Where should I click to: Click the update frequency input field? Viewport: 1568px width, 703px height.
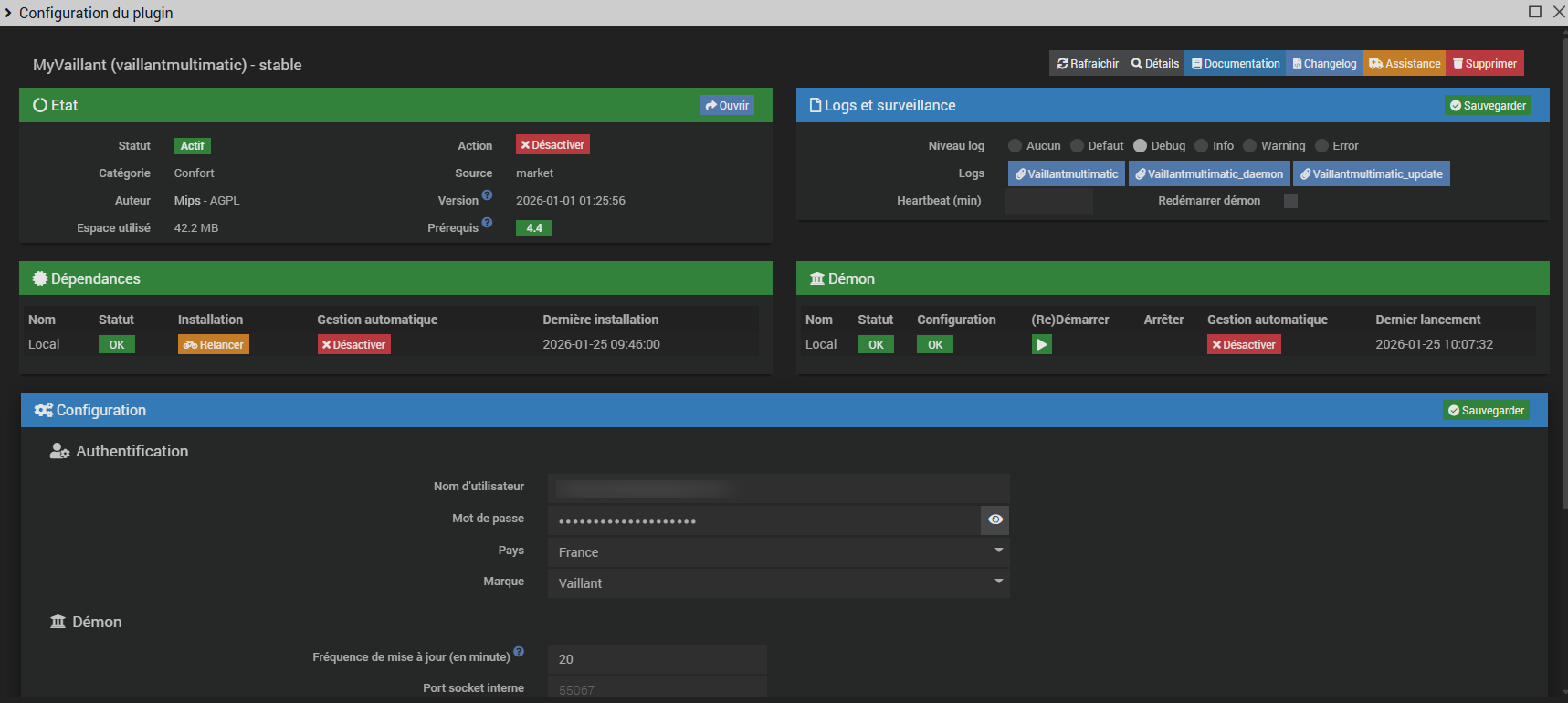tap(657, 659)
